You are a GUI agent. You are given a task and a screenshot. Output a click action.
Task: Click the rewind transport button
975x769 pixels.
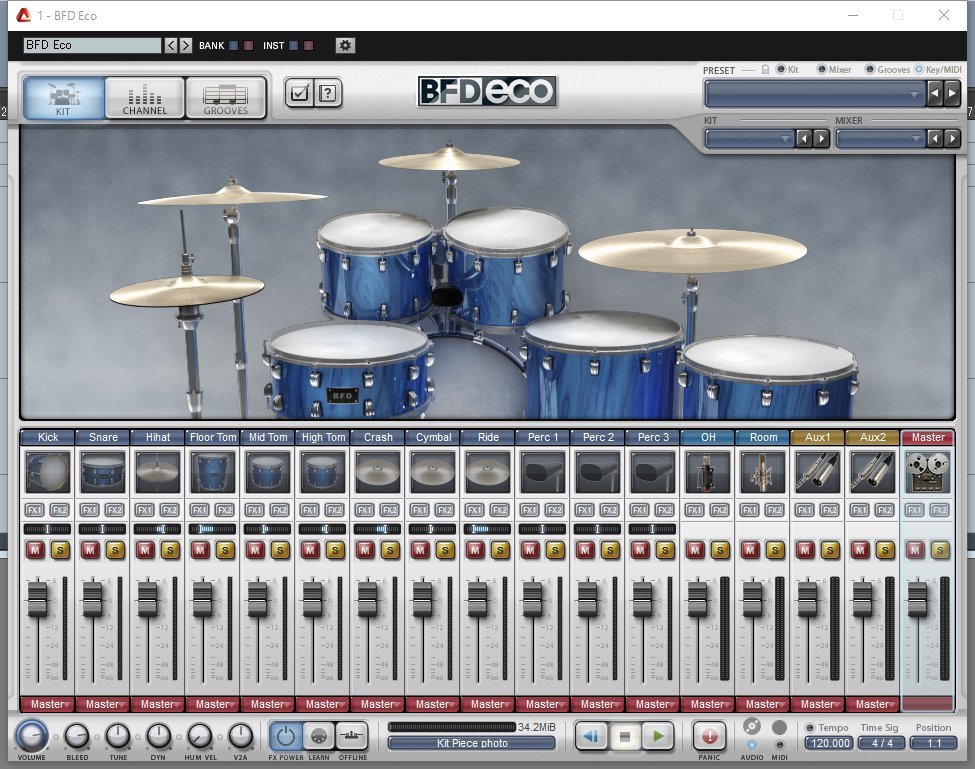coord(591,737)
